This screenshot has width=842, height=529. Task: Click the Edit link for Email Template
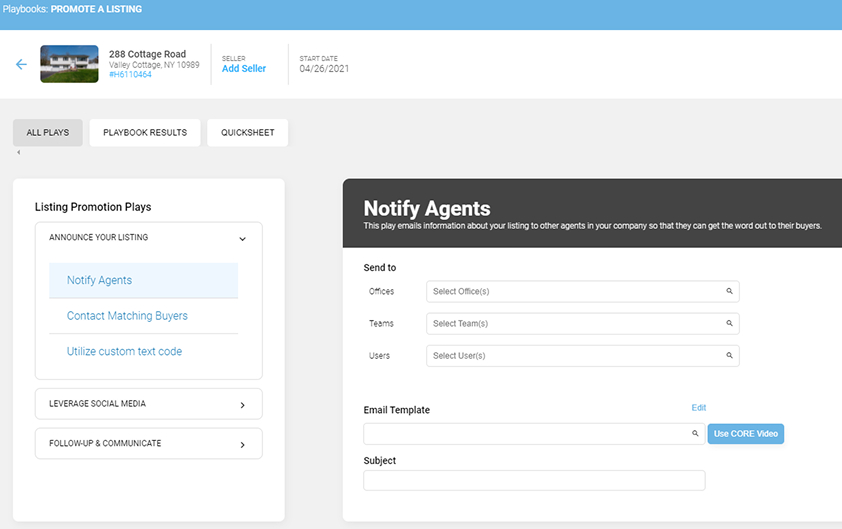(x=698, y=408)
